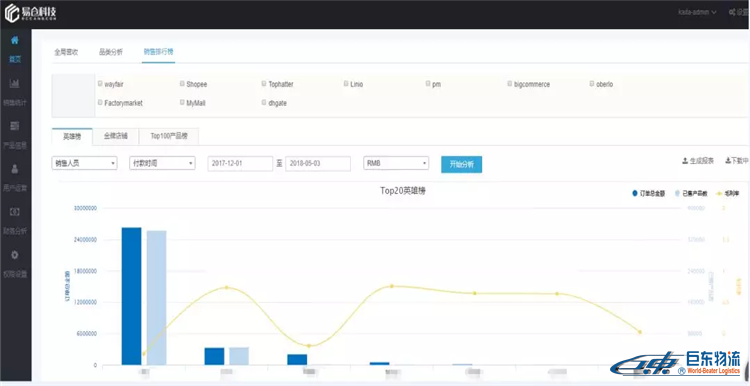This screenshot has height=386, width=750.
Task: Click the company logo at top left
Action: [31, 13]
